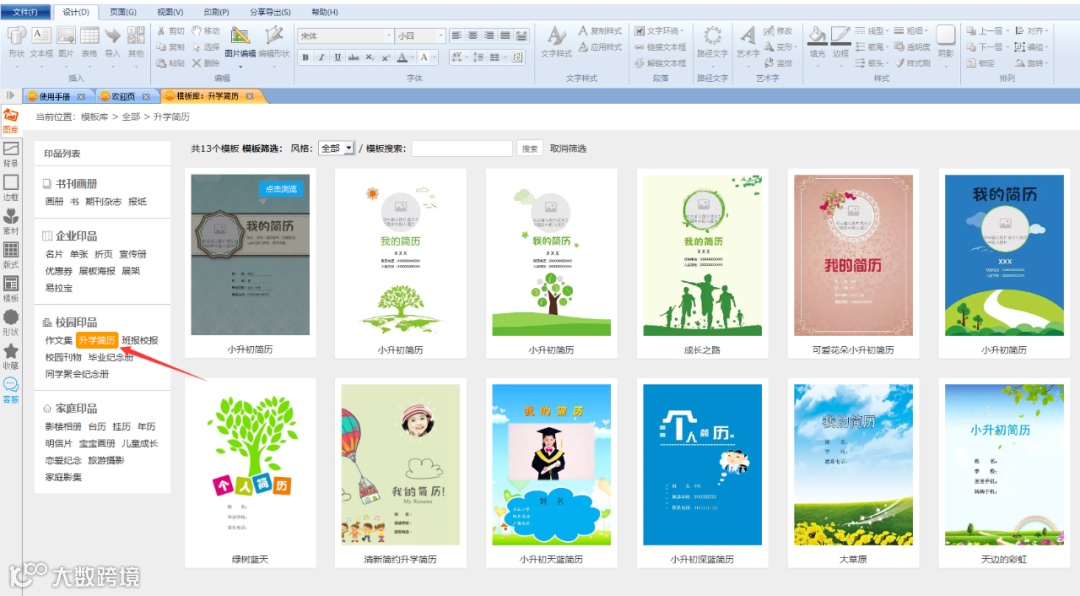Select the 成长之路 template thumbnail
This screenshot has height=596, width=1080.
(703, 256)
